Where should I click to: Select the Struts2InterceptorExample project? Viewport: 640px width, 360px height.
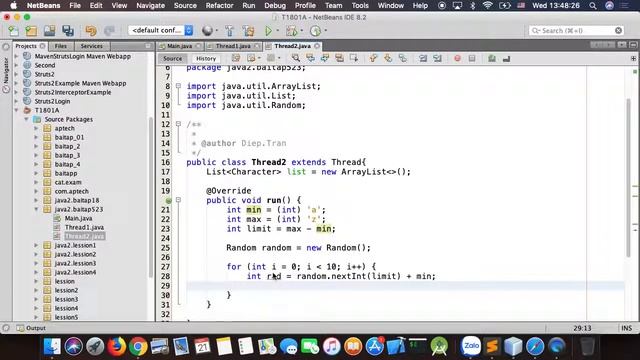(73, 92)
